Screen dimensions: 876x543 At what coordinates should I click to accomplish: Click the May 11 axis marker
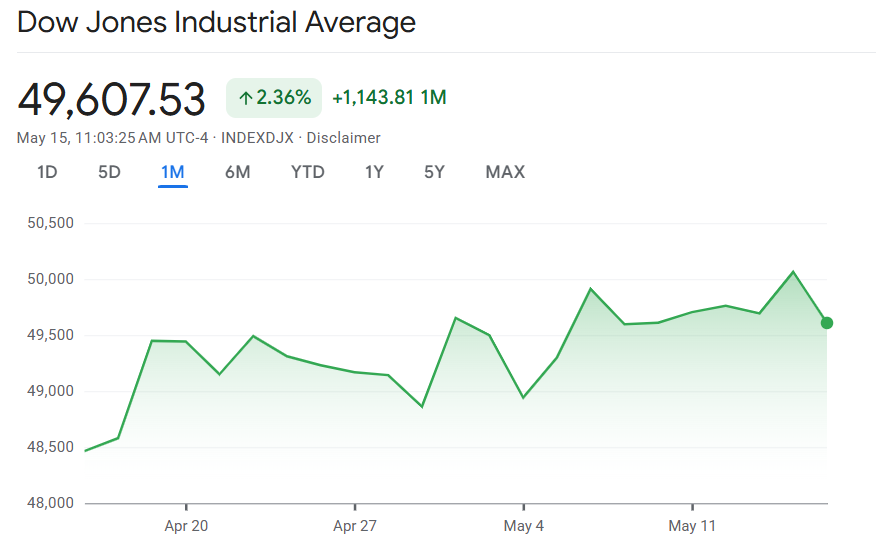click(692, 526)
